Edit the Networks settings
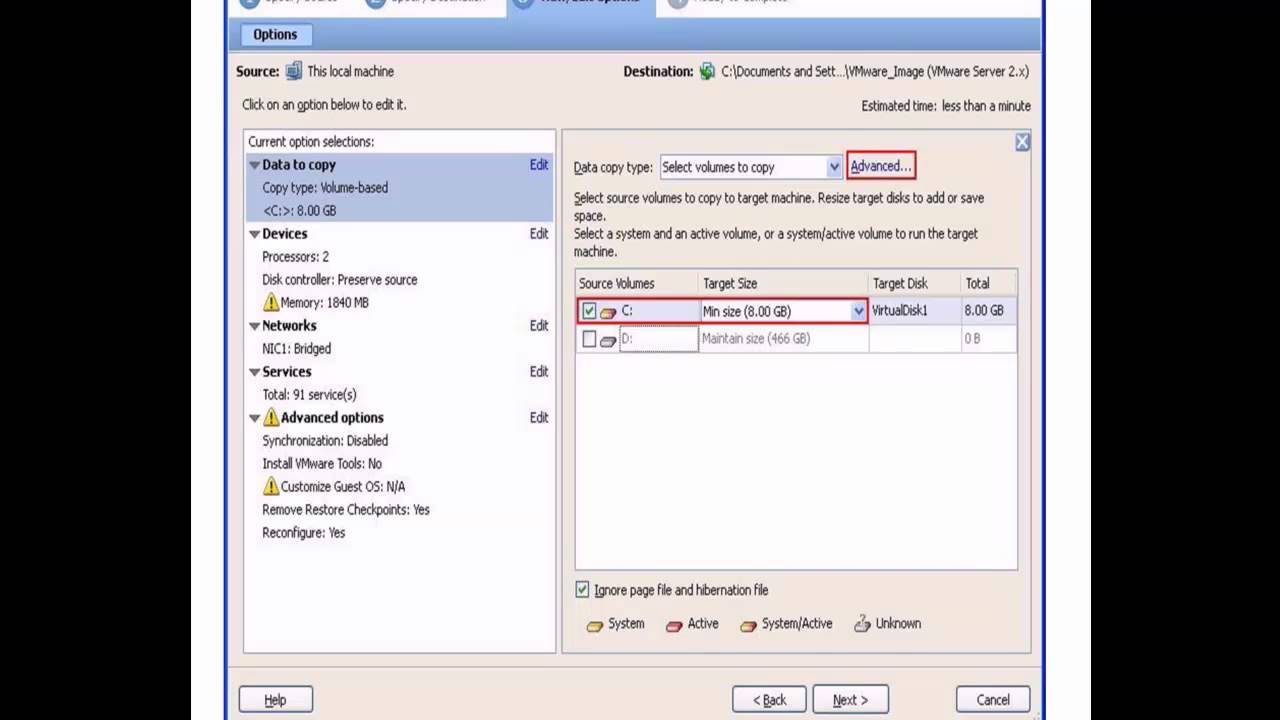Screen dimensions: 1280x720 click(x=539, y=326)
